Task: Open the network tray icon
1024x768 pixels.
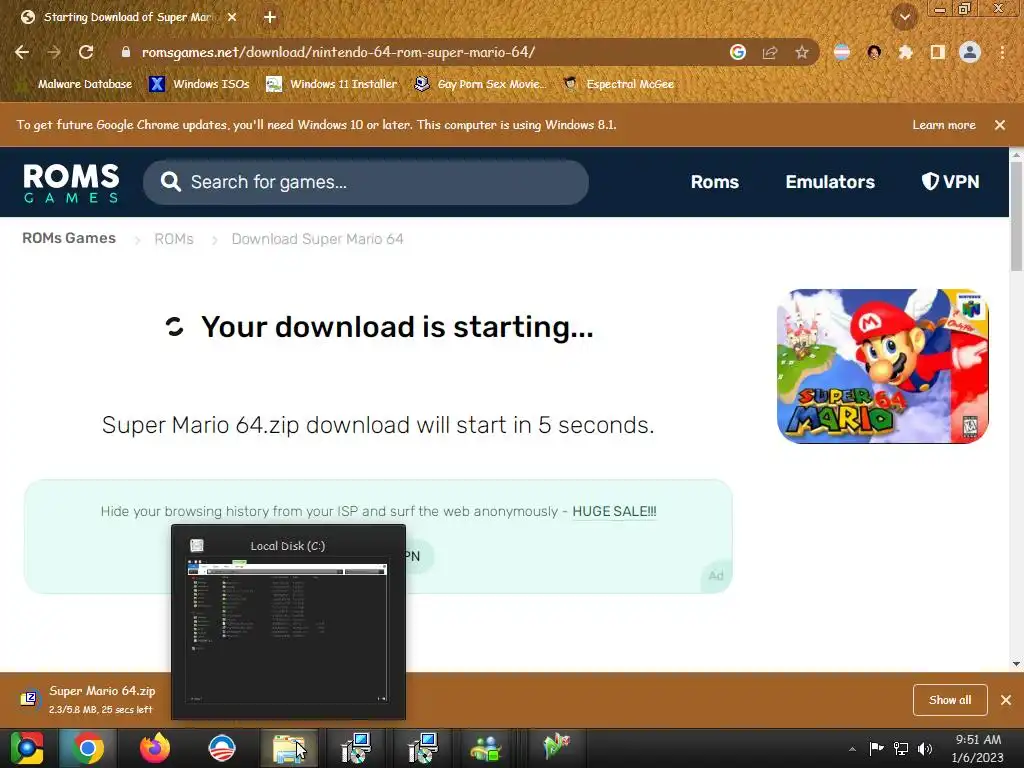Action: point(901,749)
